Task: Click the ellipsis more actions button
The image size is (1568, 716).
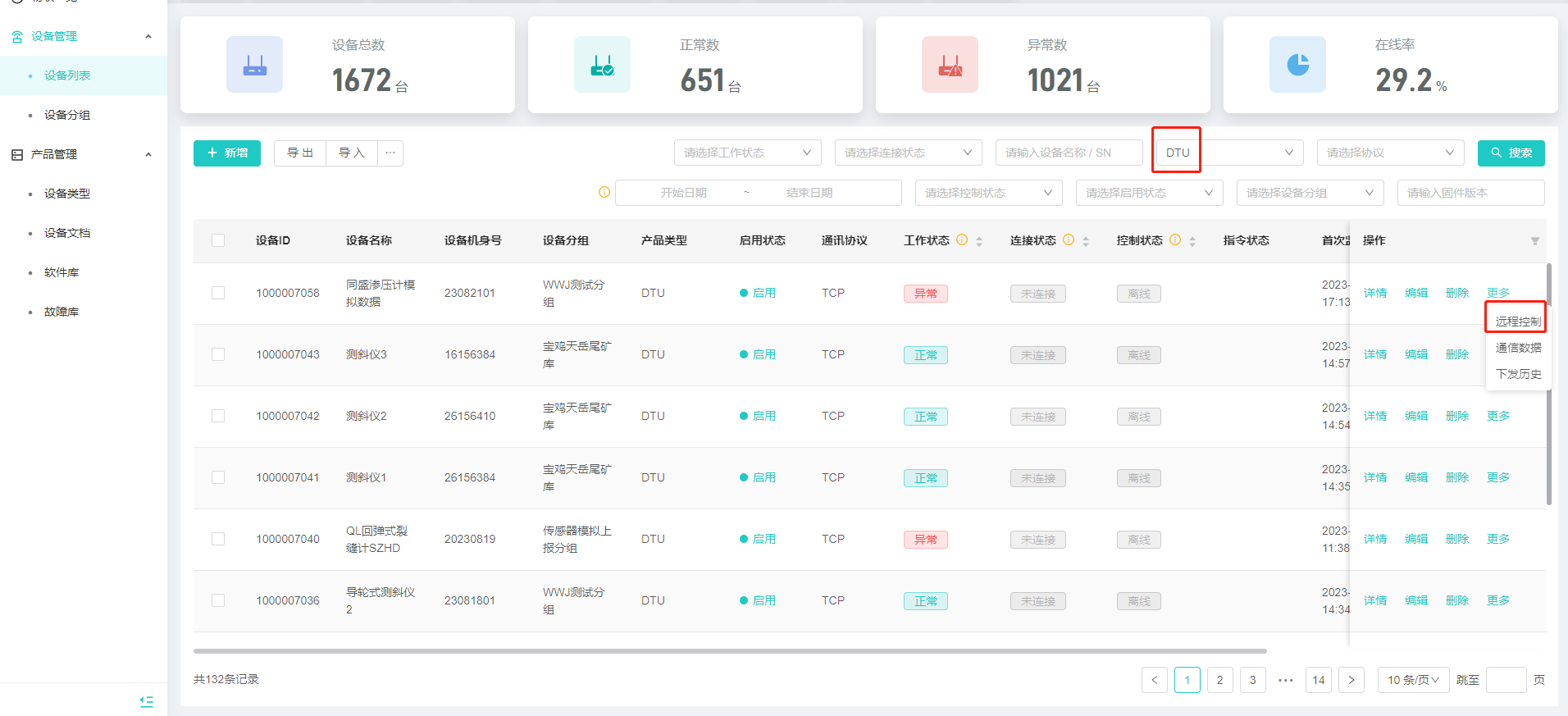Action: 390,153
